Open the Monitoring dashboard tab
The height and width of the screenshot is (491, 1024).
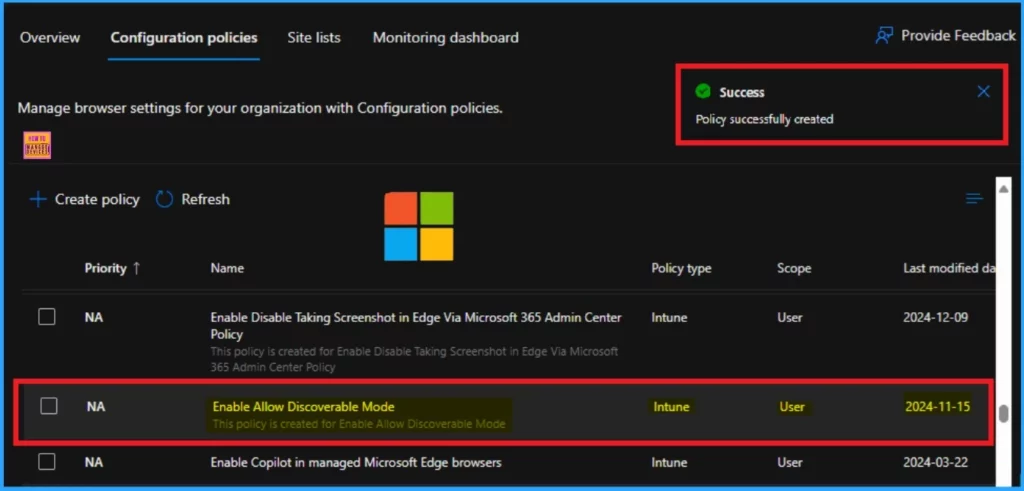click(x=445, y=38)
